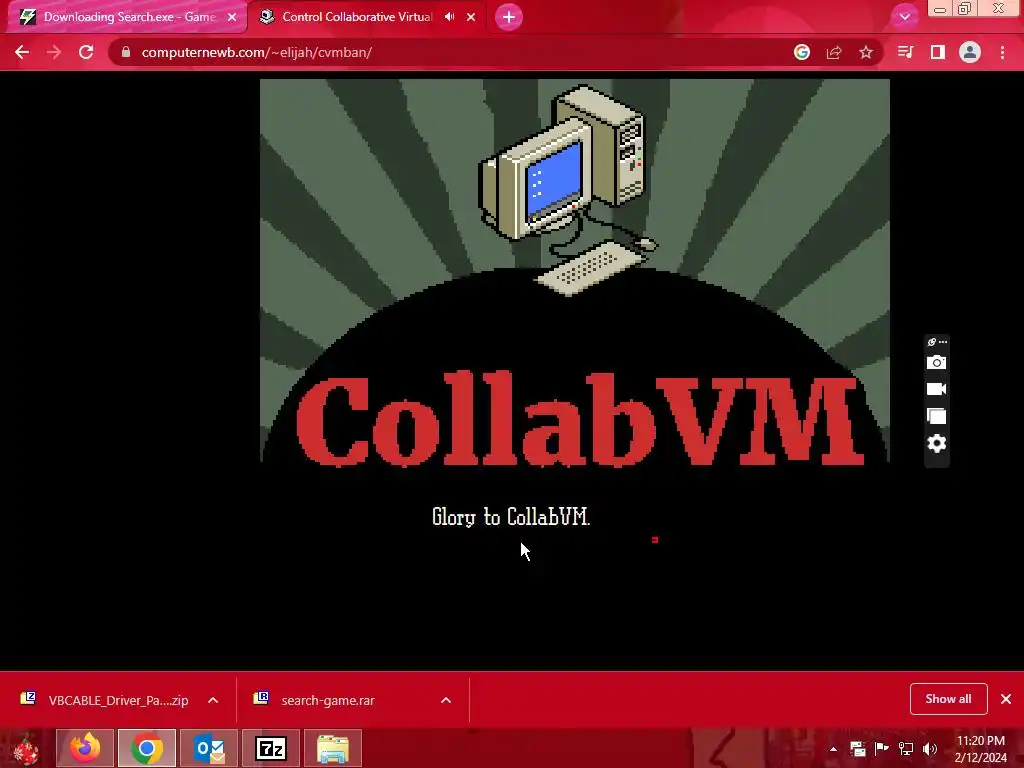Open the tab search dropdown
Viewport: 1024px width, 768px height.
point(904,17)
